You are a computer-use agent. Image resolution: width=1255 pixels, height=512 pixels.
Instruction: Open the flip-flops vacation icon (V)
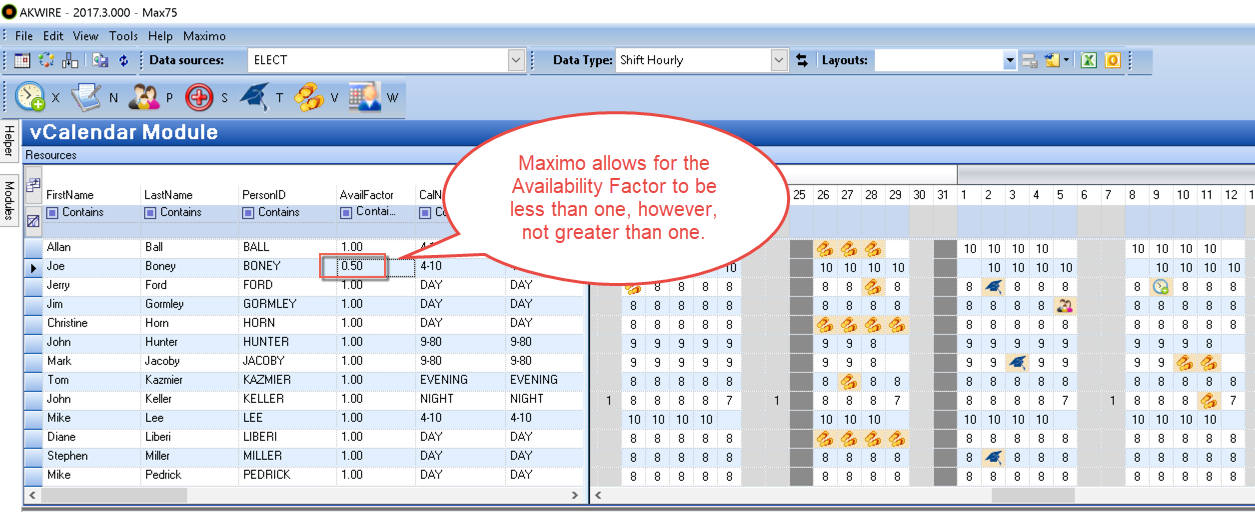[x=309, y=97]
